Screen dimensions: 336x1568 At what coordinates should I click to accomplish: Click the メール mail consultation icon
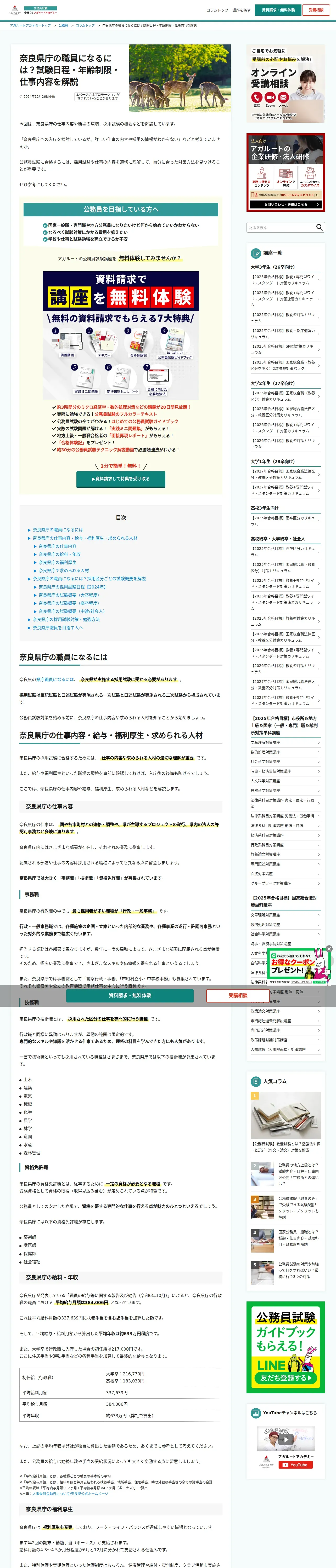click(x=284, y=98)
